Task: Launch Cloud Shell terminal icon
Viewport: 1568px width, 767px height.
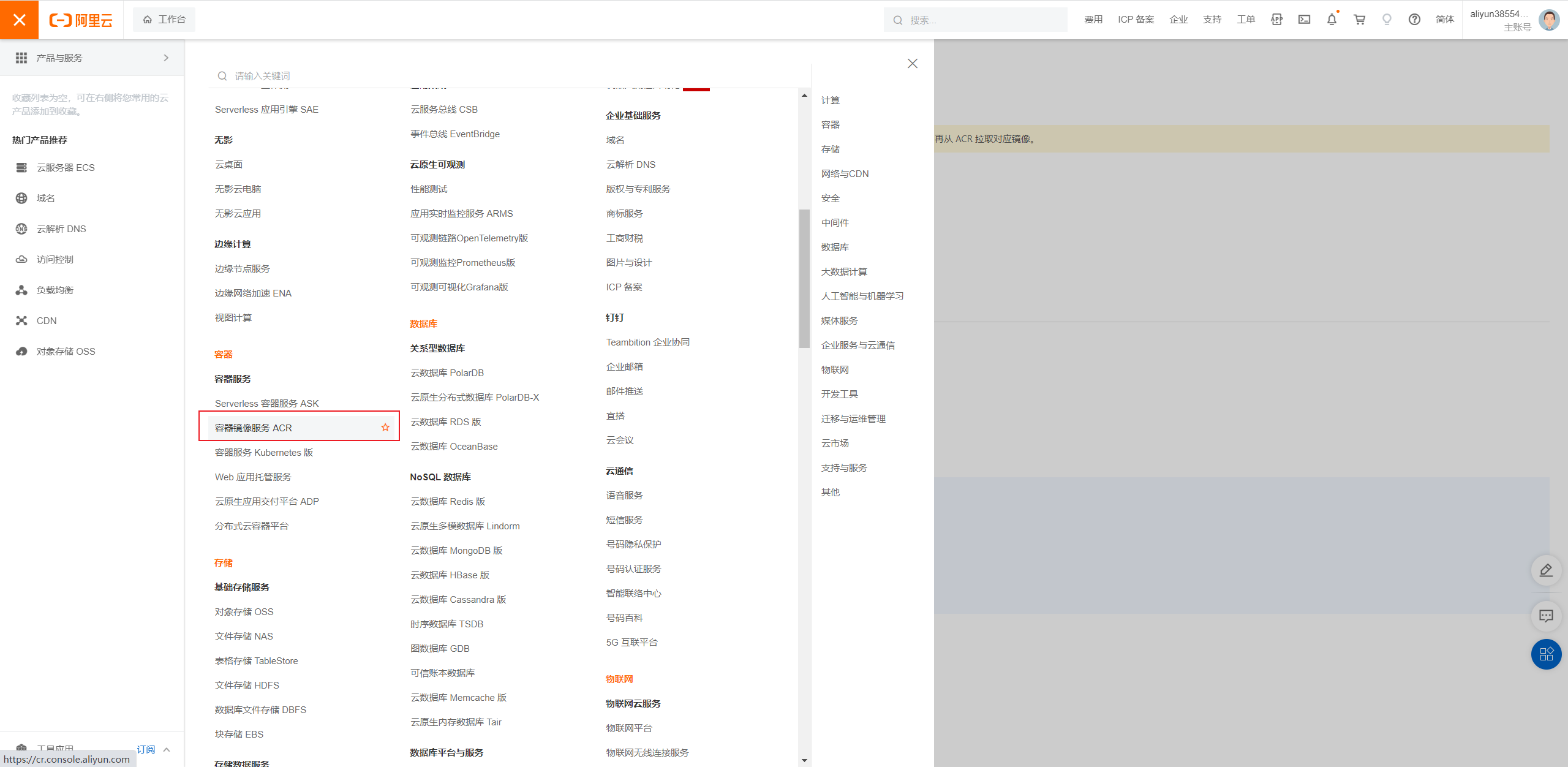Action: click(x=1304, y=20)
